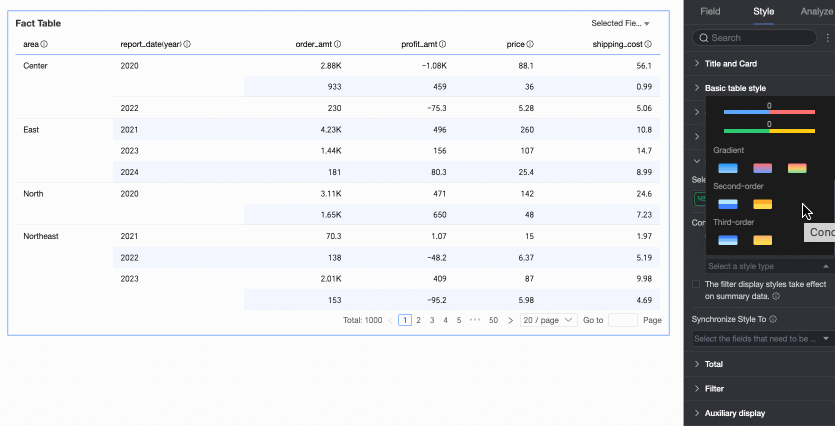Image resolution: width=835 pixels, height=426 pixels.
Task: Click the Northeast area cell
Action: [x=41, y=236]
